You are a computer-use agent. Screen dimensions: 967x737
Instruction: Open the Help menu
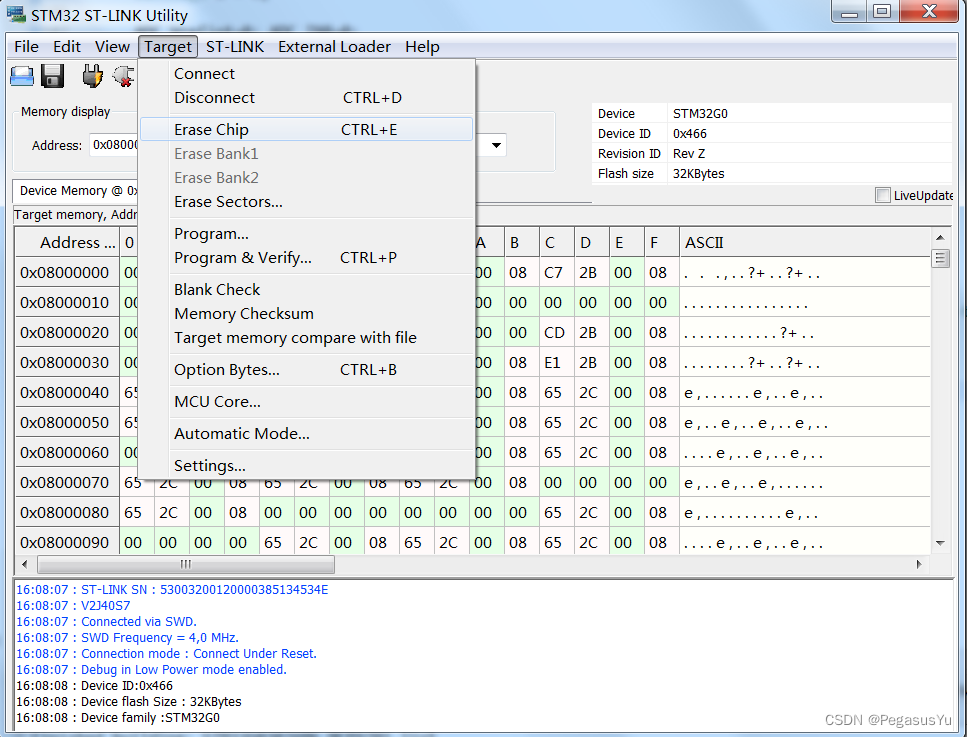pyautogui.click(x=422, y=47)
